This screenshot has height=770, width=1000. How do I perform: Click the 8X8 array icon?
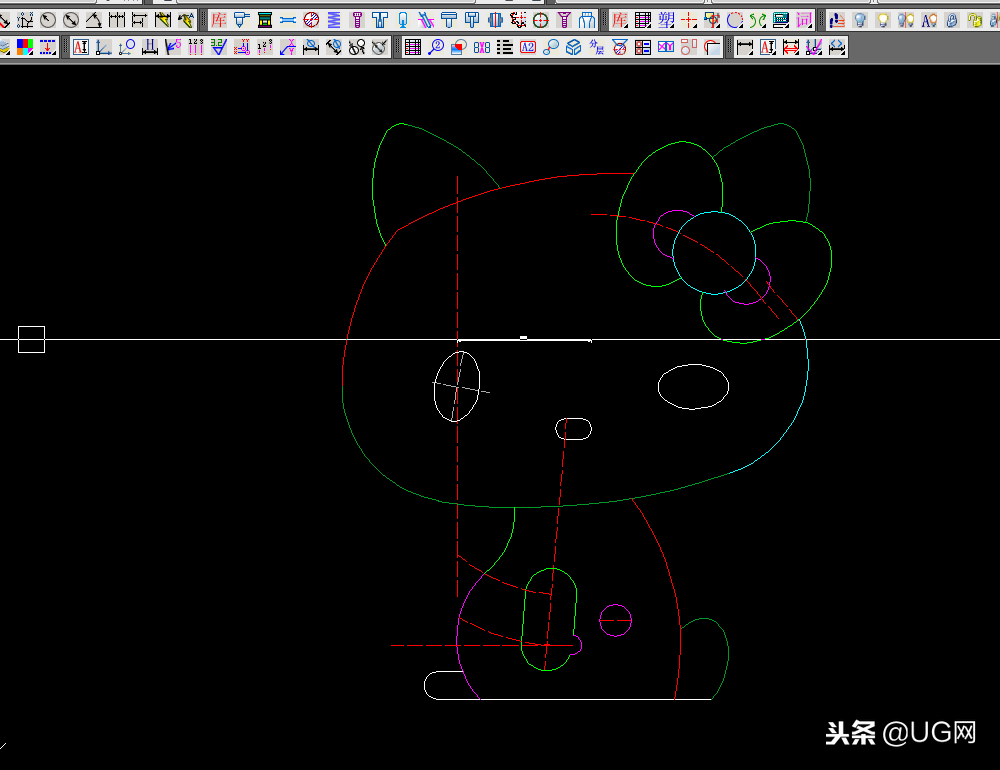coord(482,47)
